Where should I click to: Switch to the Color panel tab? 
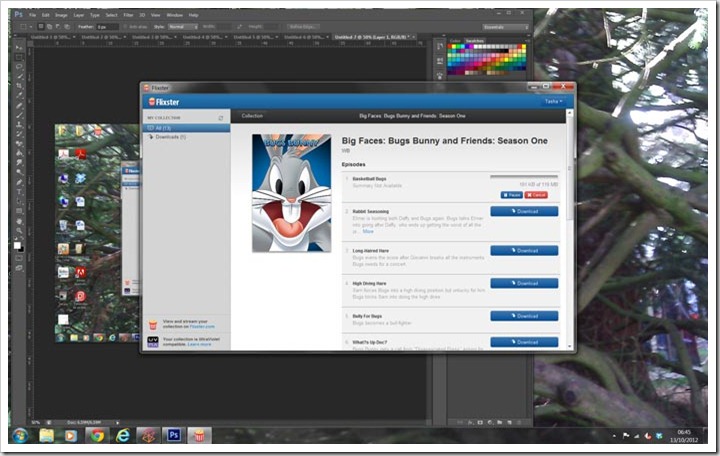coord(455,41)
